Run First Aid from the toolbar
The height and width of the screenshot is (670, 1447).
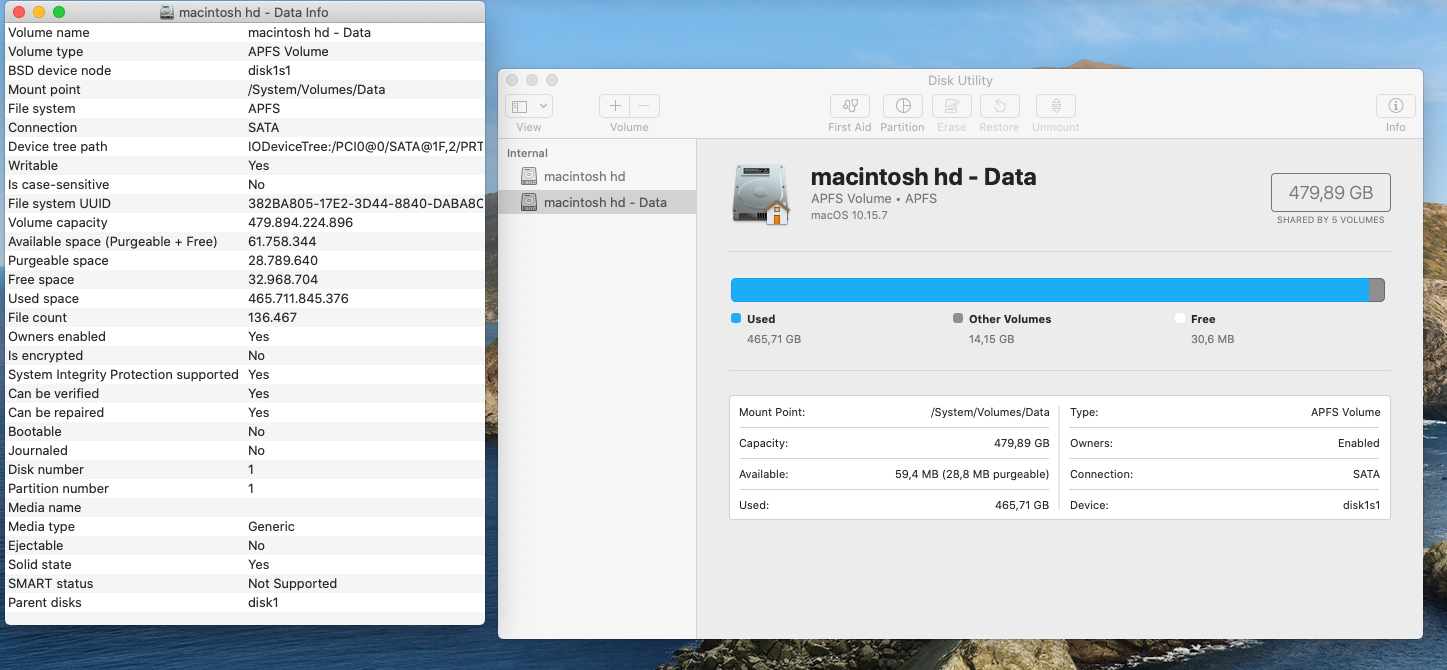[x=850, y=106]
